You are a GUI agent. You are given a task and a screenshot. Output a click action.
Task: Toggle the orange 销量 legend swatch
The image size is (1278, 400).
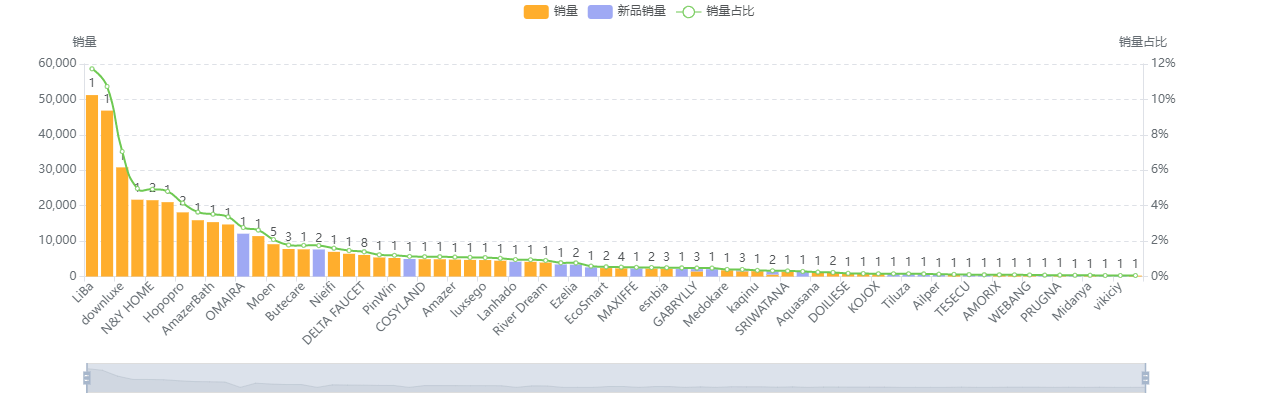click(536, 11)
